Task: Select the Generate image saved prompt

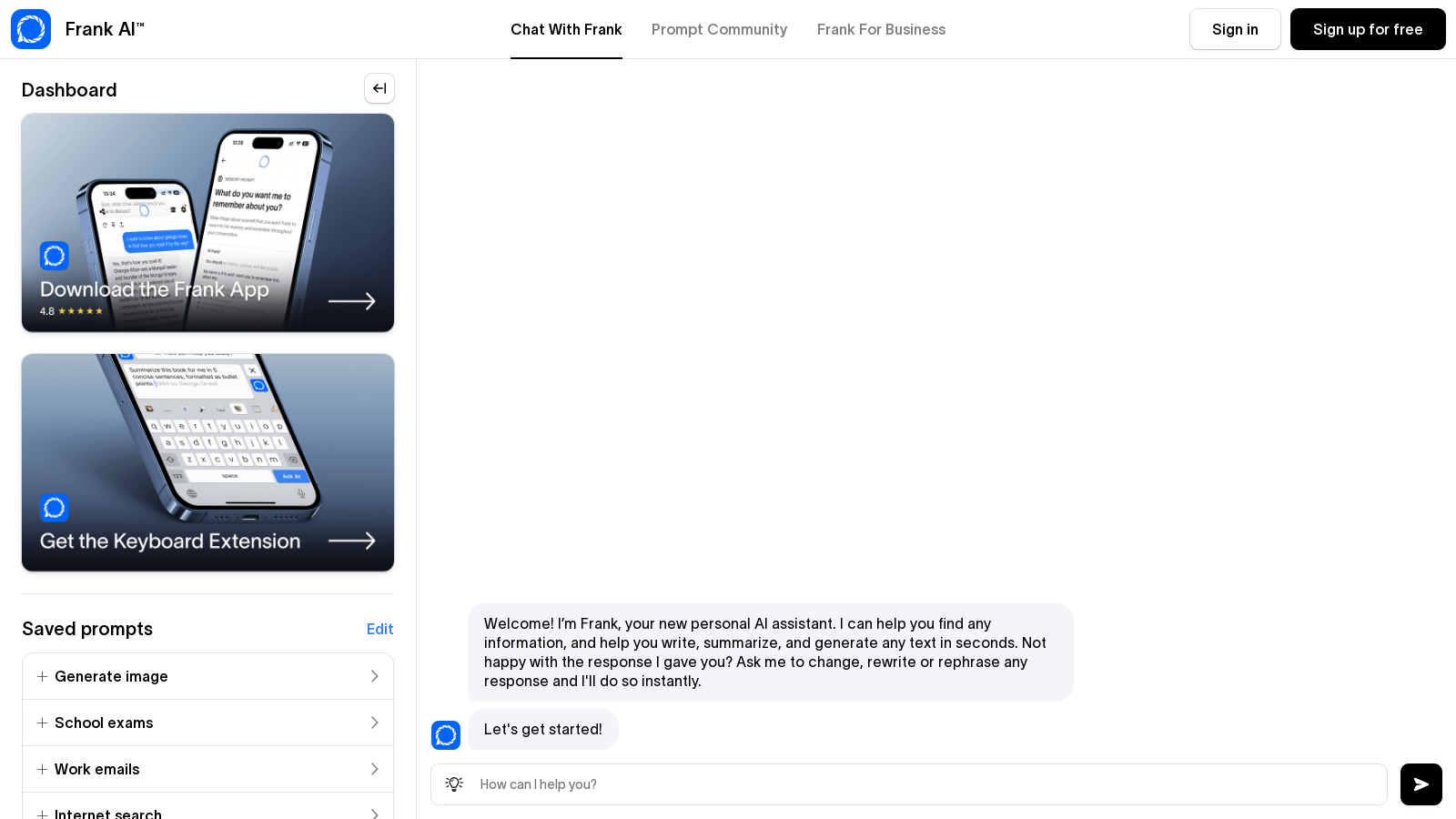Action: [x=207, y=676]
